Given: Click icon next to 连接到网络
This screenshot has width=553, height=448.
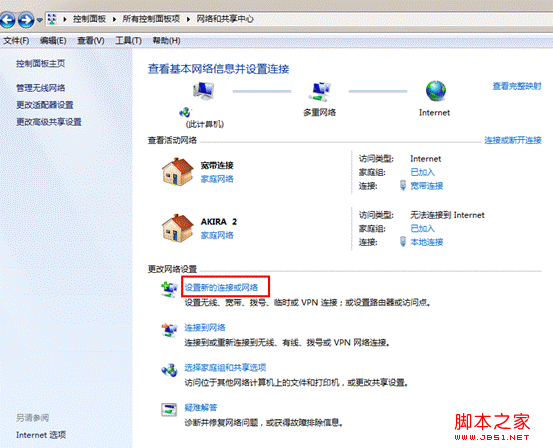Looking at the screenshot, I should pyautogui.click(x=169, y=330).
